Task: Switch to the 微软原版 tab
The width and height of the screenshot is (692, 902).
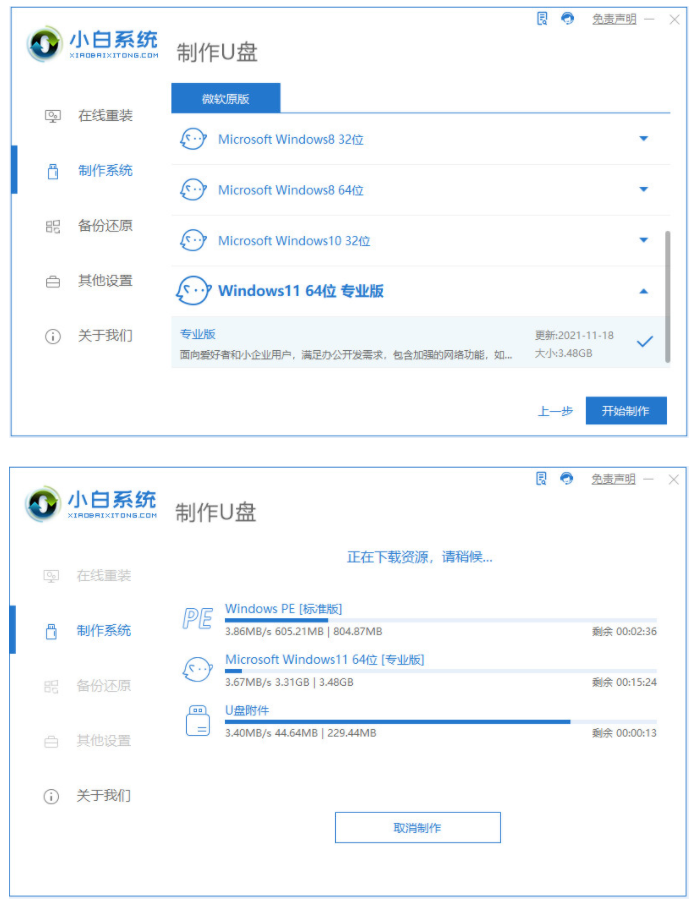Action: pos(225,98)
